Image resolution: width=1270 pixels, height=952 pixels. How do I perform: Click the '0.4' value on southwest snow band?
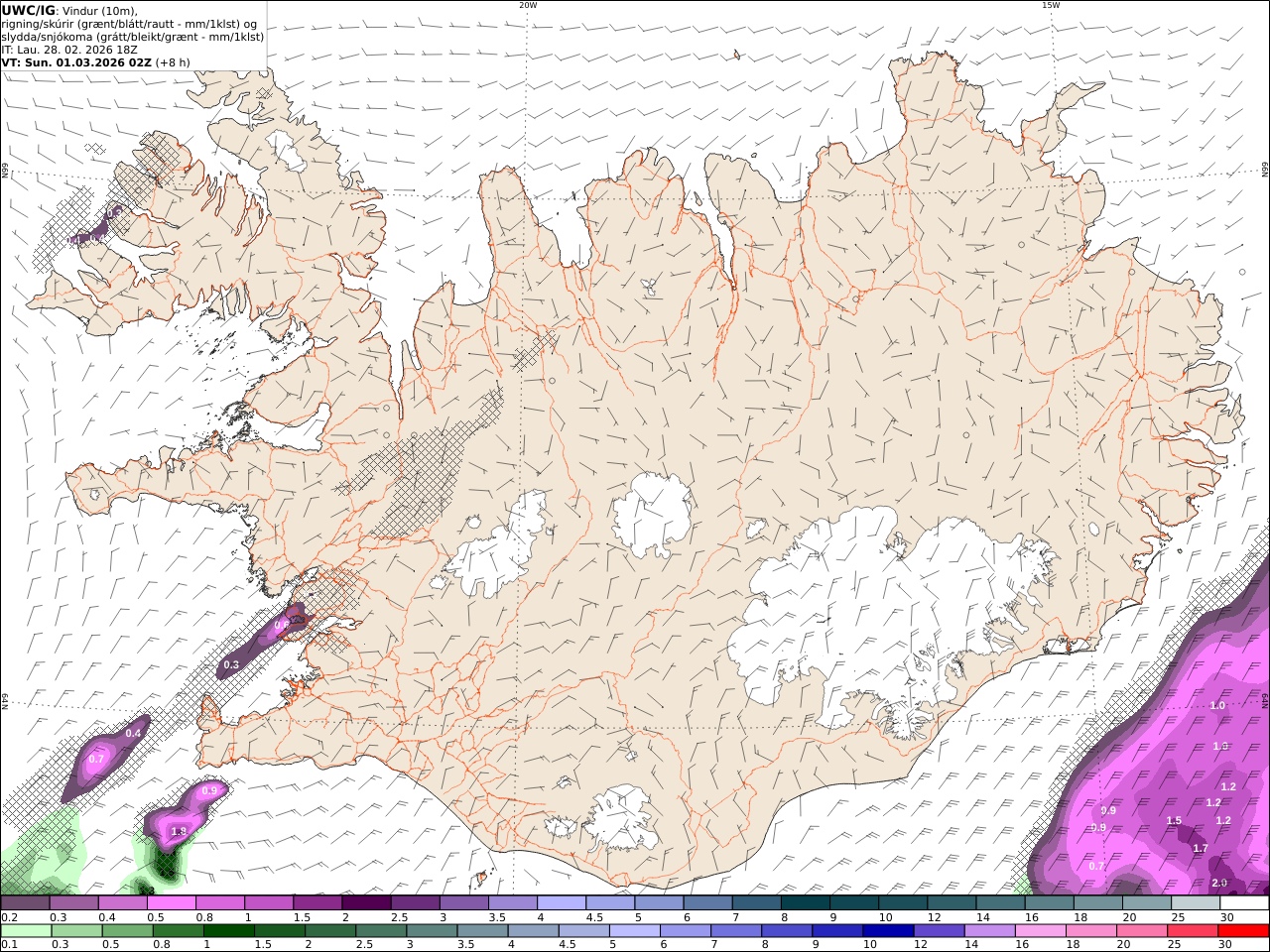pyautogui.click(x=135, y=733)
